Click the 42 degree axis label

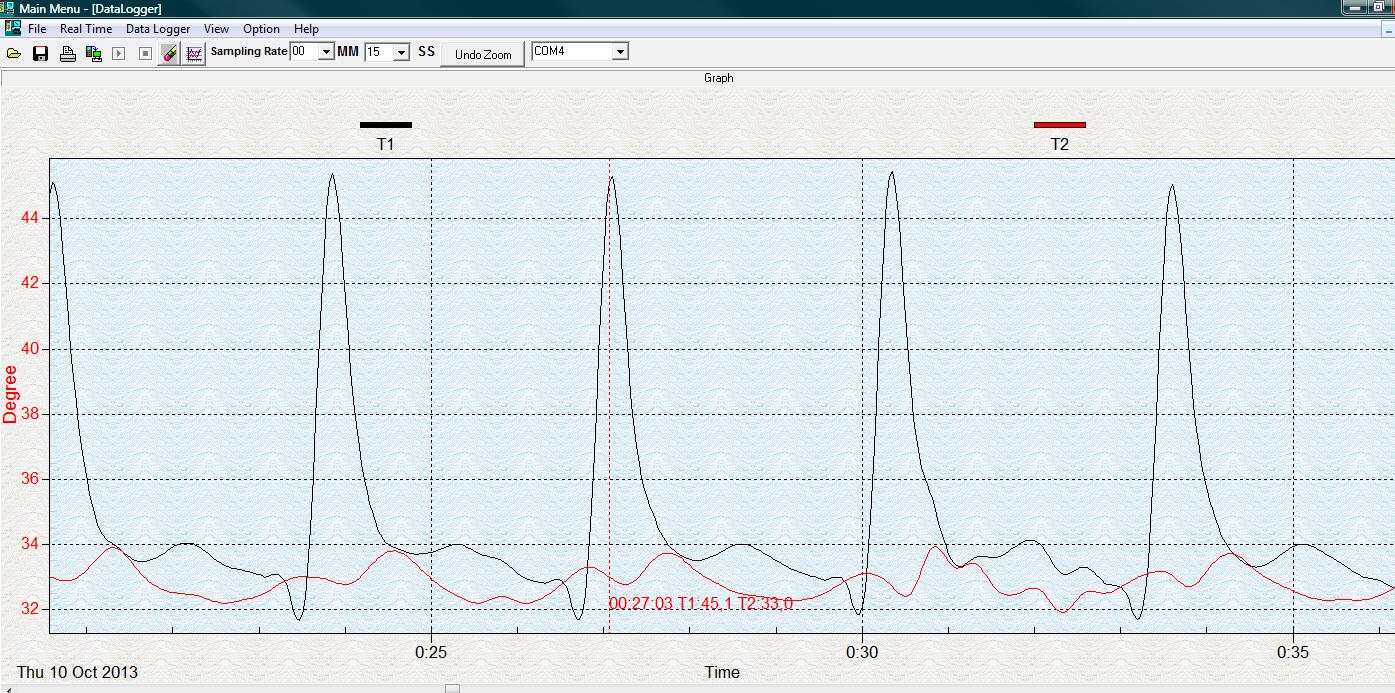[x=28, y=283]
